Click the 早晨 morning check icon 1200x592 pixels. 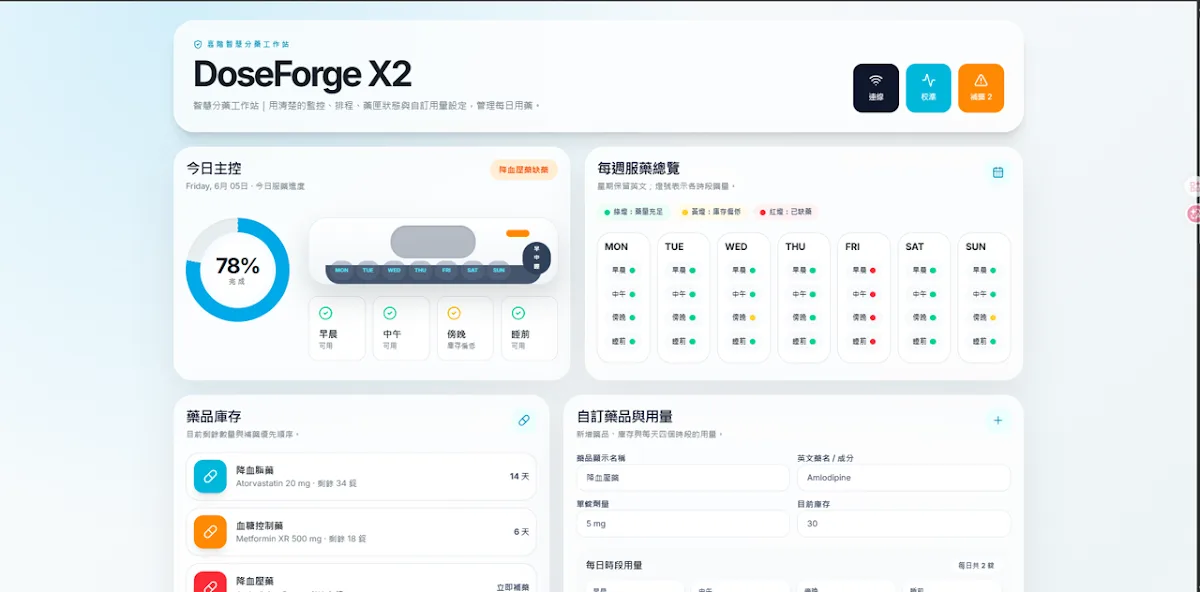click(326, 313)
